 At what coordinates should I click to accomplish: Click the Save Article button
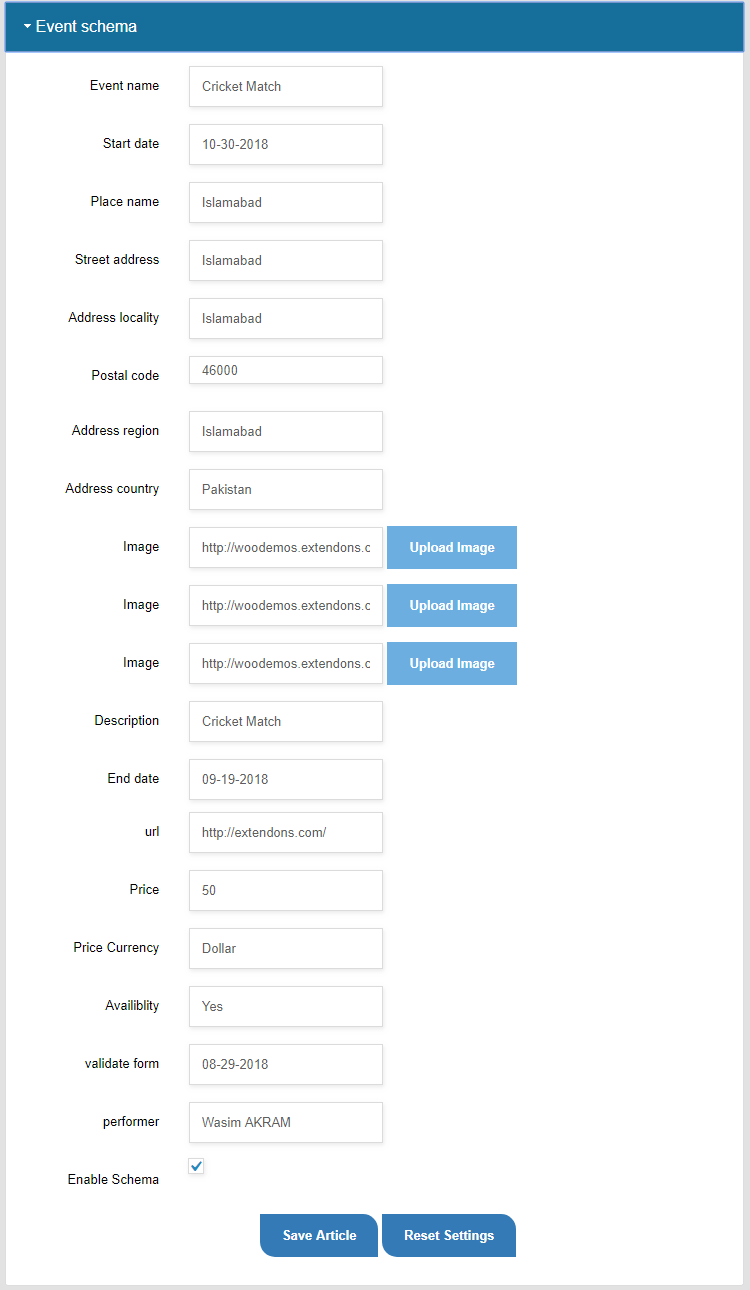tap(319, 1235)
